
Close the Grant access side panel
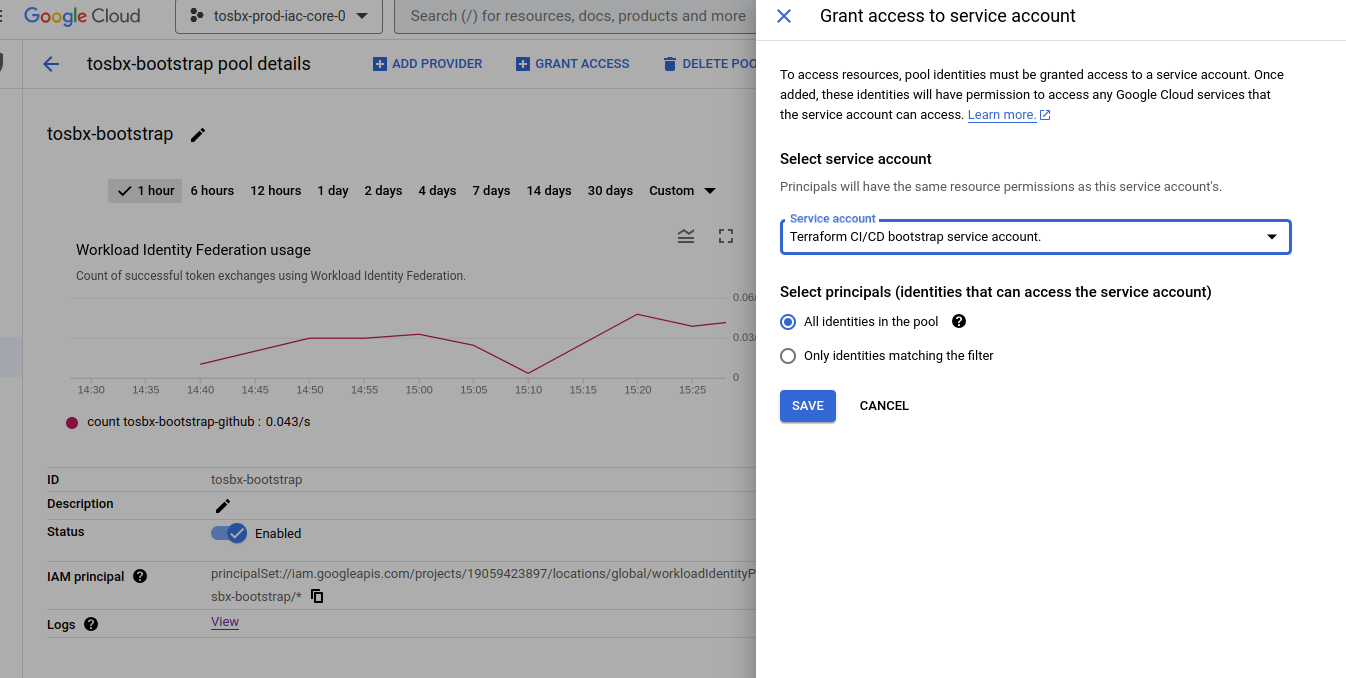(784, 16)
